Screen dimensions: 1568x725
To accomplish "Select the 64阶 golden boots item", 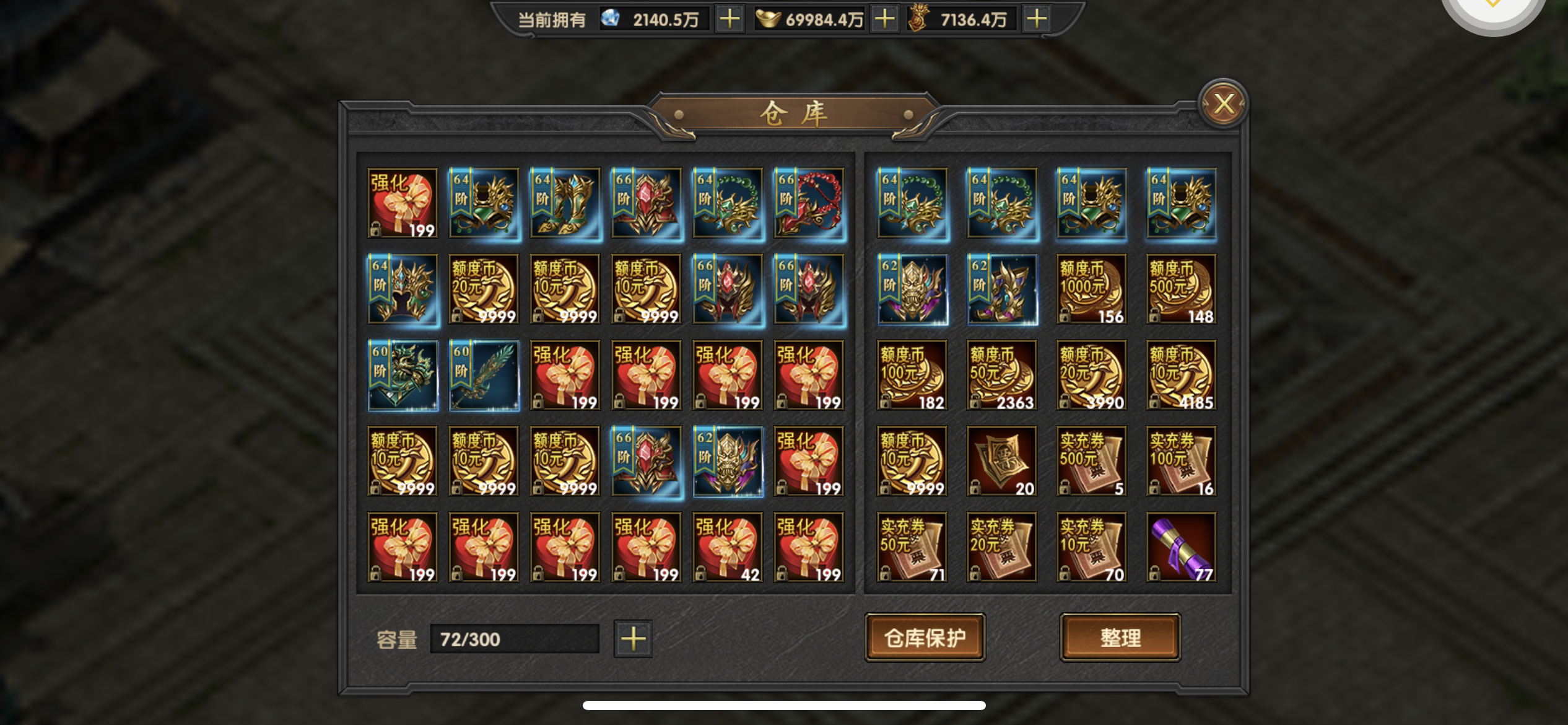I will point(565,203).
